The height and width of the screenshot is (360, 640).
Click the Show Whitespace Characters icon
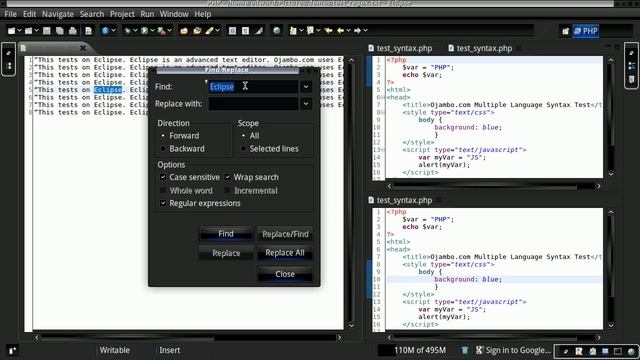(x=245, y=31)
